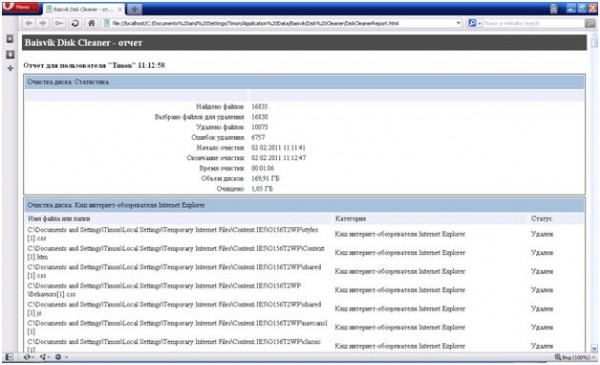Open the second sidebar panel icon

[10, 54]
